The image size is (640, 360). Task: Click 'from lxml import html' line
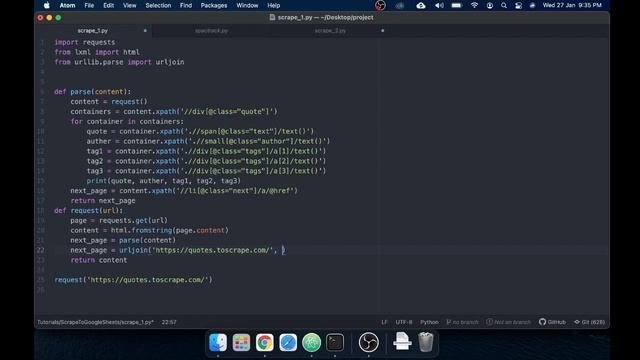(x=97, y=52)
